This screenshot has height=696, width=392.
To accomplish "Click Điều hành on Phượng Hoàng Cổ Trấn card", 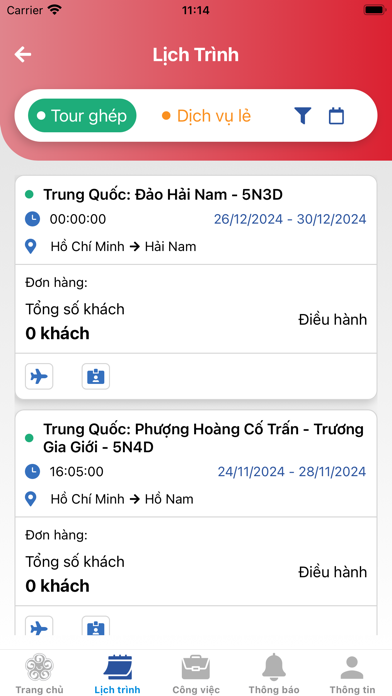I will pyautogui.click(x=333, y=572).
